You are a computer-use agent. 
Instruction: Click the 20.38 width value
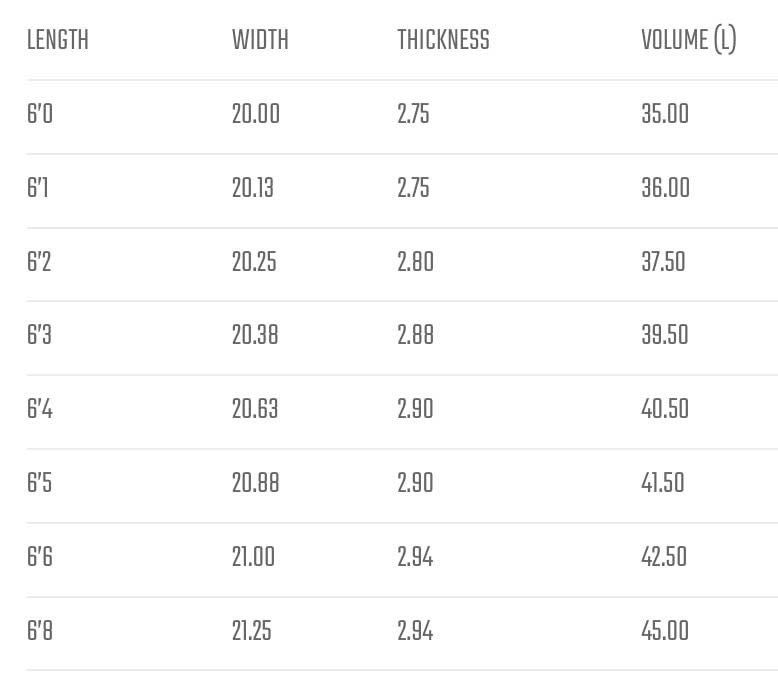255,335
